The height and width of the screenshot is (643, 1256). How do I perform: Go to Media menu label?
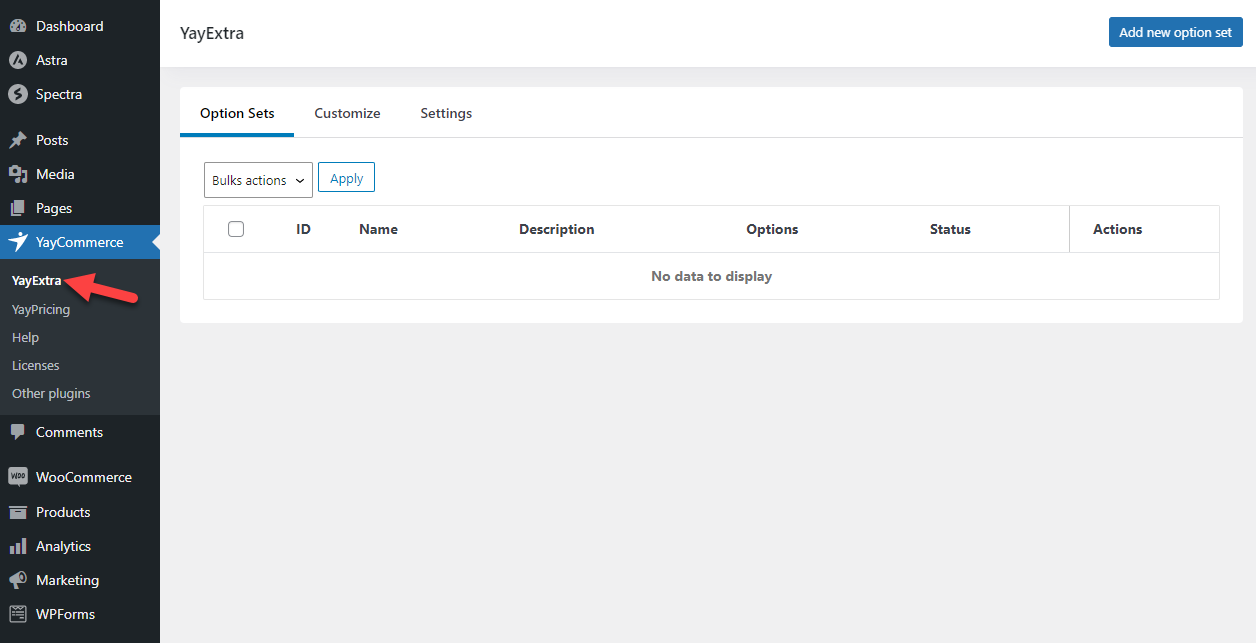point(55,174)
